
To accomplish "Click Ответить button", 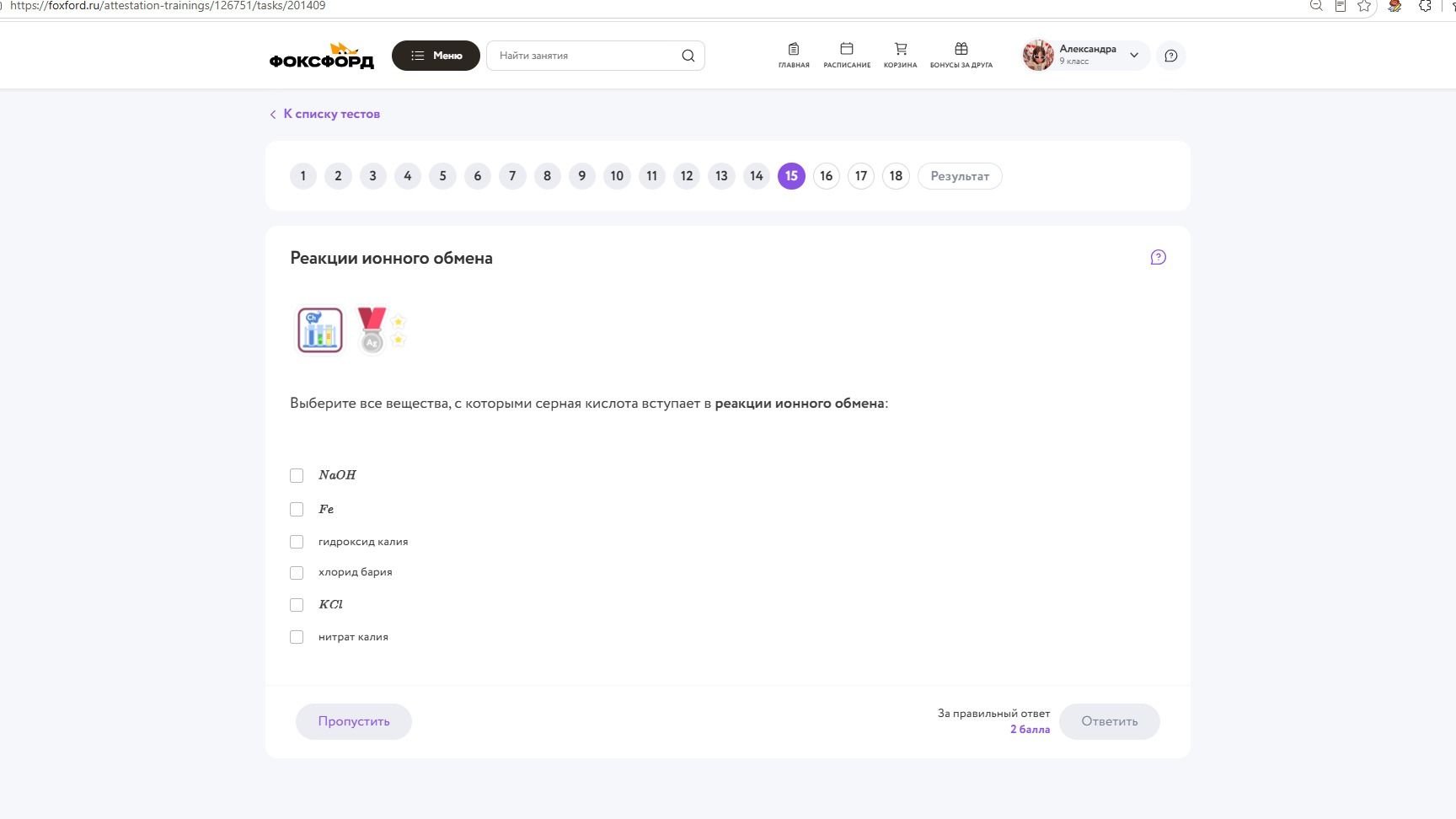I will click(x=1110, y=721).
